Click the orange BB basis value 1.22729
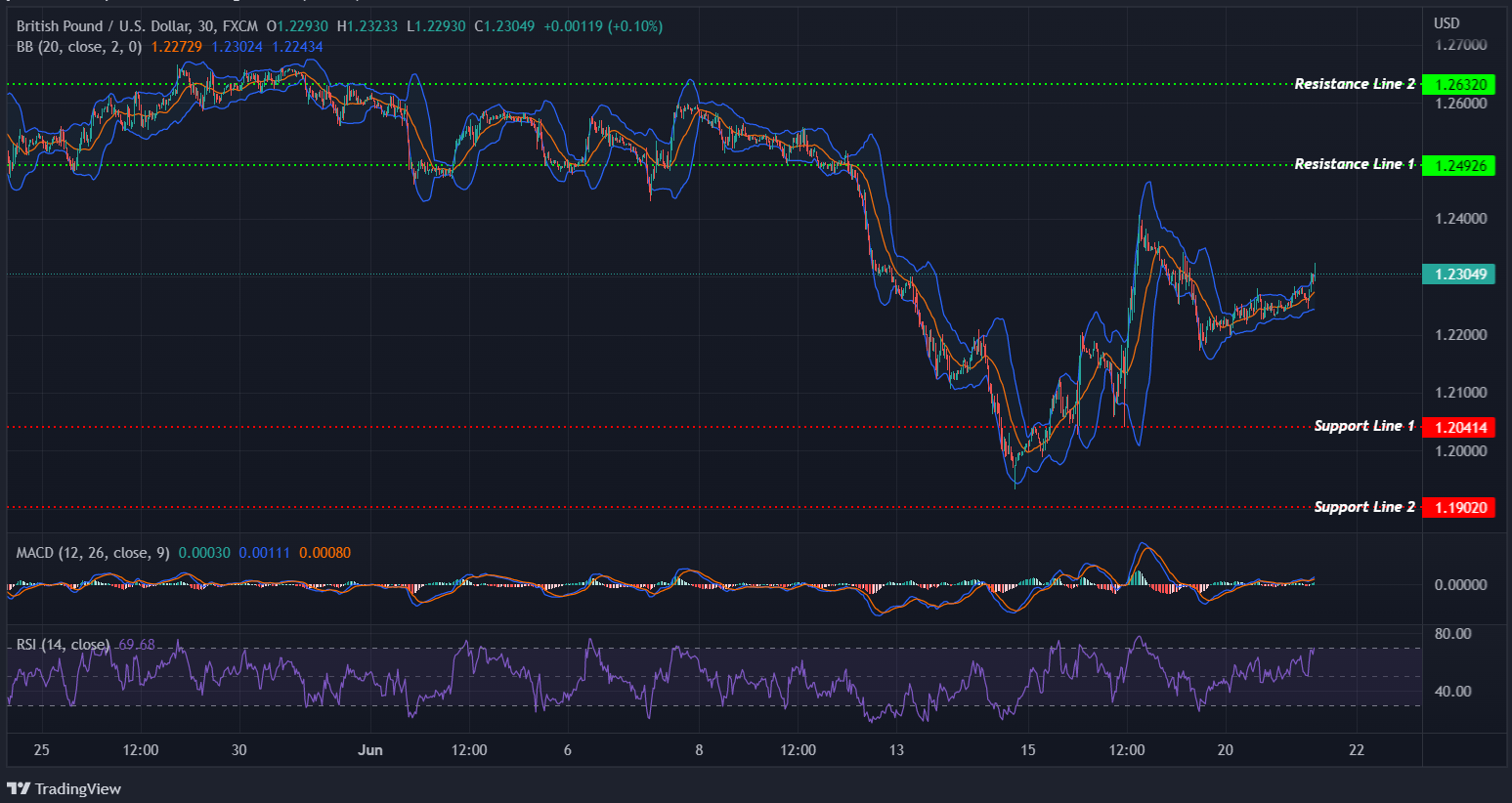Image resolution: width=1512 pixels, height=803 pixels. pos(176,46)
